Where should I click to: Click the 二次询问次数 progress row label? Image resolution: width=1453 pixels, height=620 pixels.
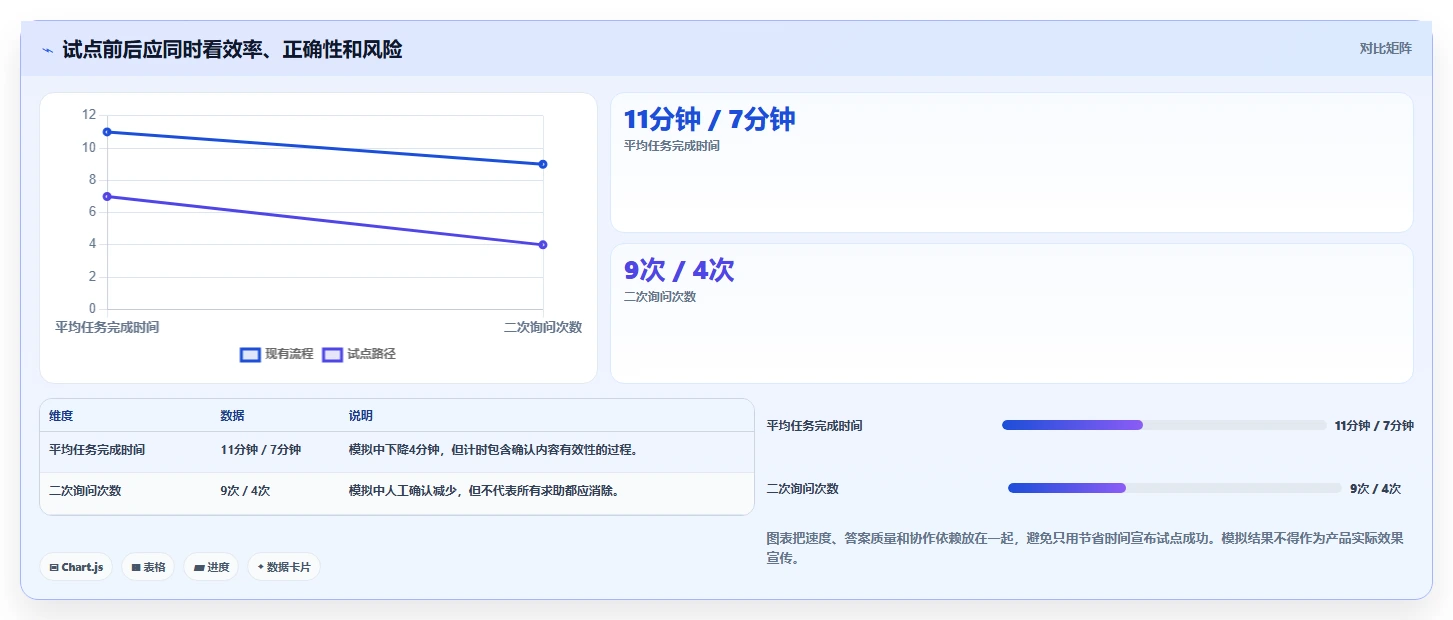click(802, 489)
